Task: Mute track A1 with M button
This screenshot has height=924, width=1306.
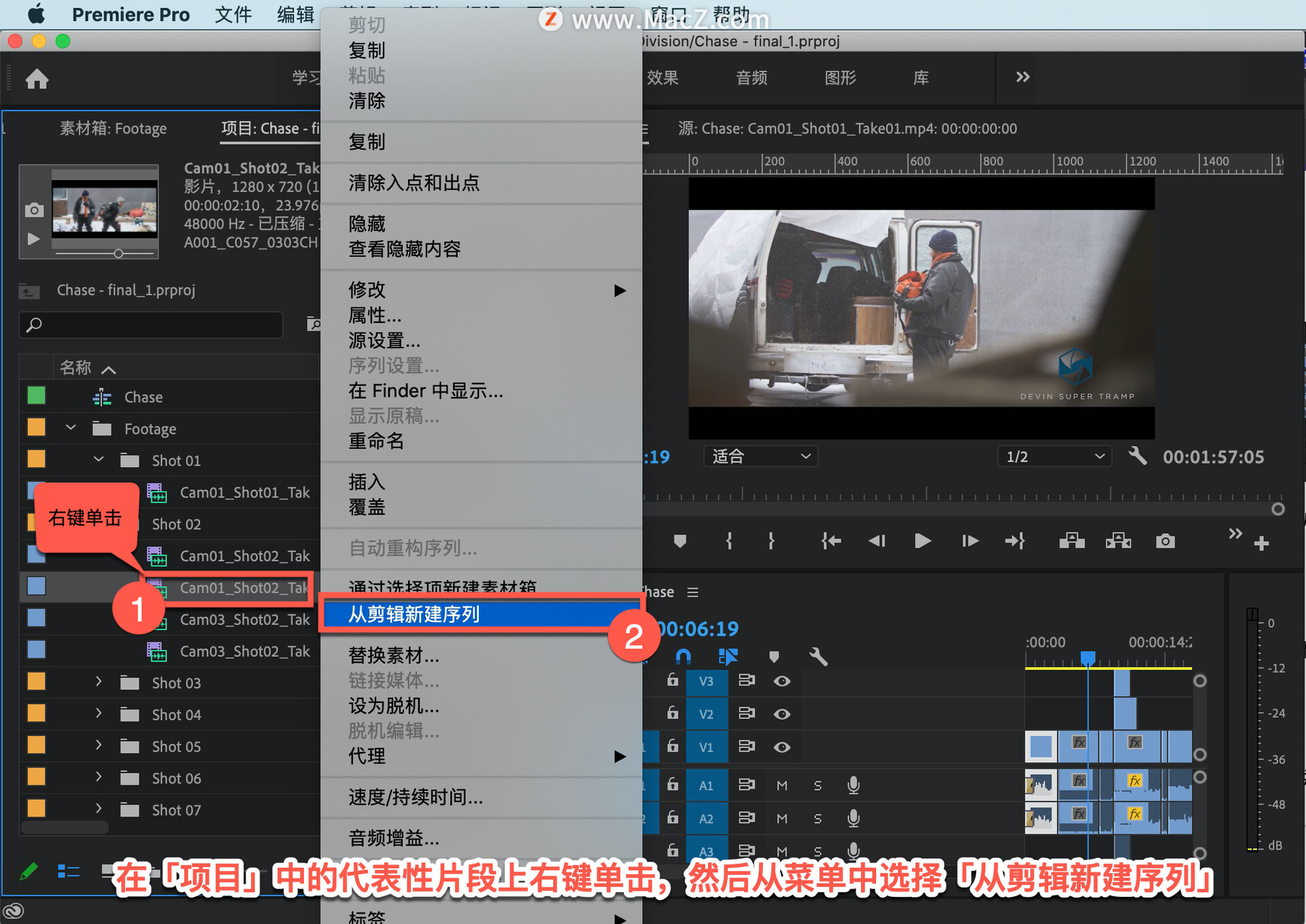Action: [x=782, y=785]
